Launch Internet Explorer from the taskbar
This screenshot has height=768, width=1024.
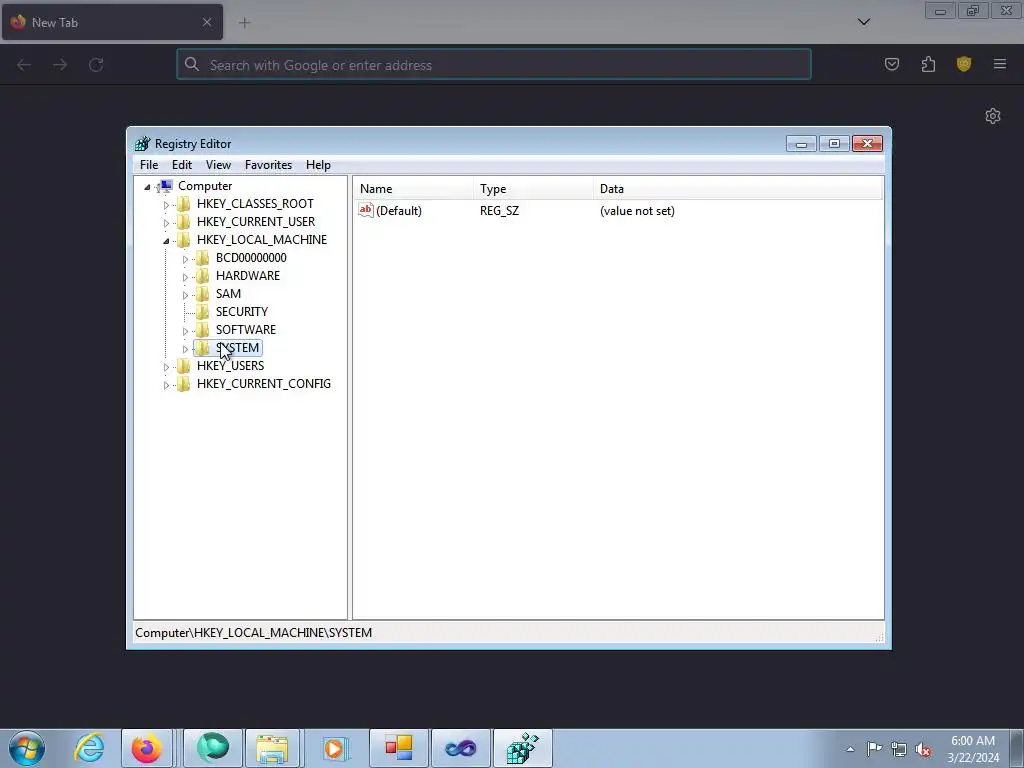click(89, 748)
